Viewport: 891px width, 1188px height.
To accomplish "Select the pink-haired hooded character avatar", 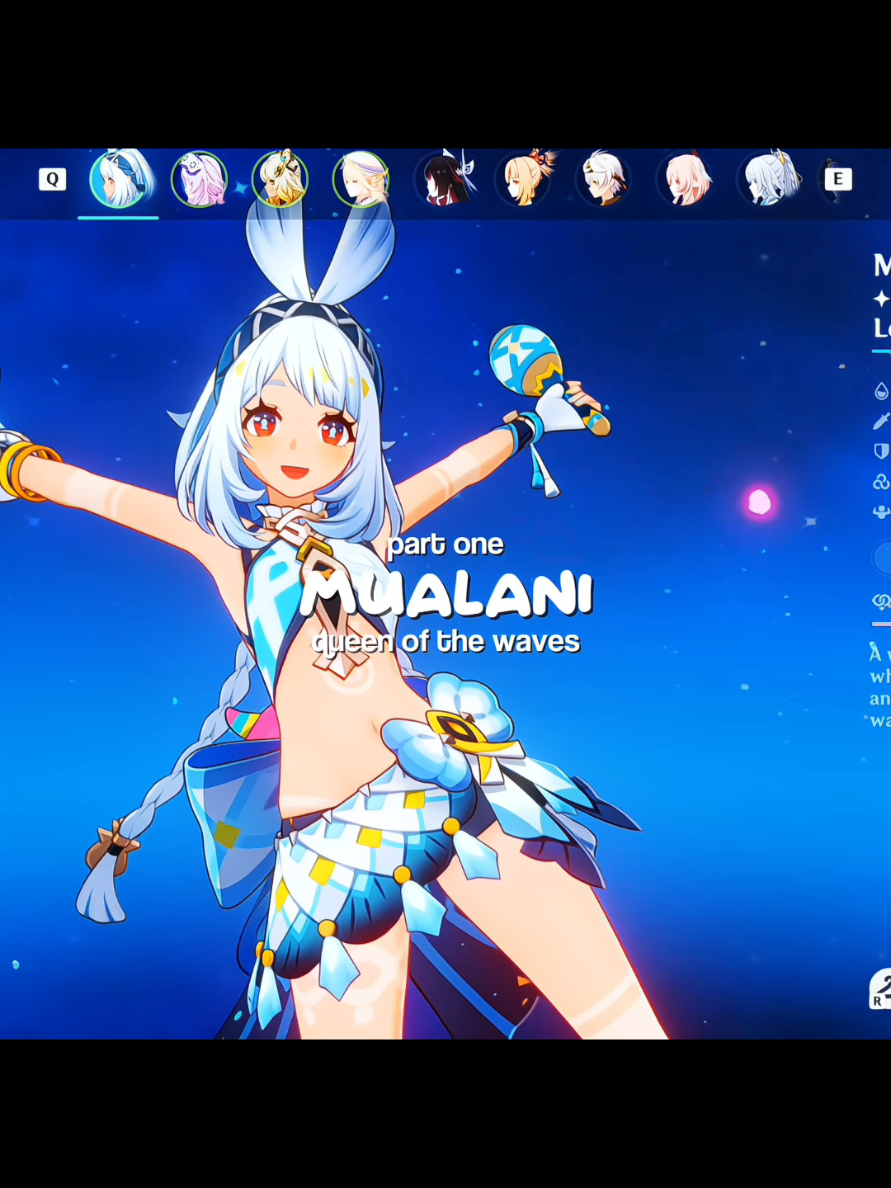I will coord(199,180).
